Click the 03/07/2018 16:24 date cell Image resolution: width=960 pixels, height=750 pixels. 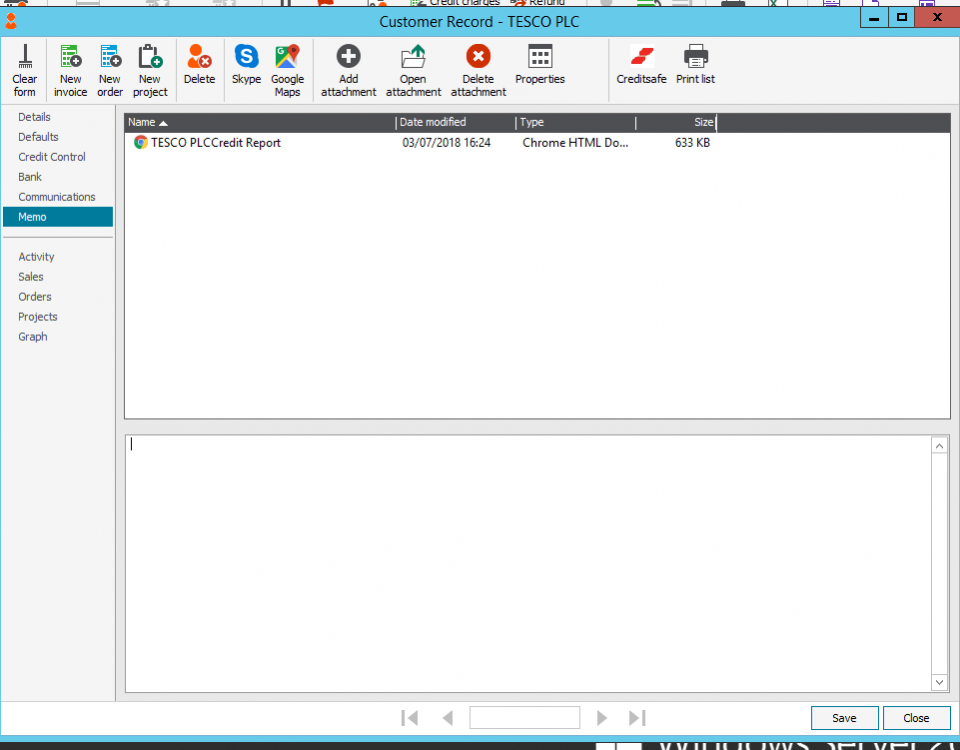tap(446, 143)
